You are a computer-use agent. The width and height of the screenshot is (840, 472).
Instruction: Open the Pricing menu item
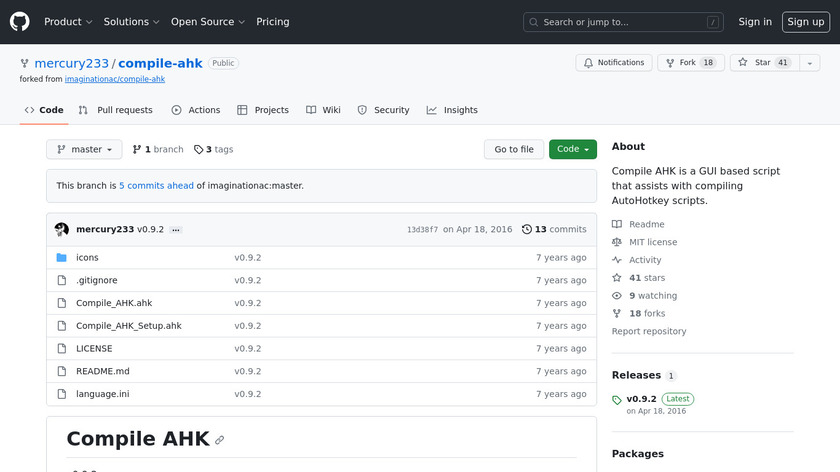(273, 22)
